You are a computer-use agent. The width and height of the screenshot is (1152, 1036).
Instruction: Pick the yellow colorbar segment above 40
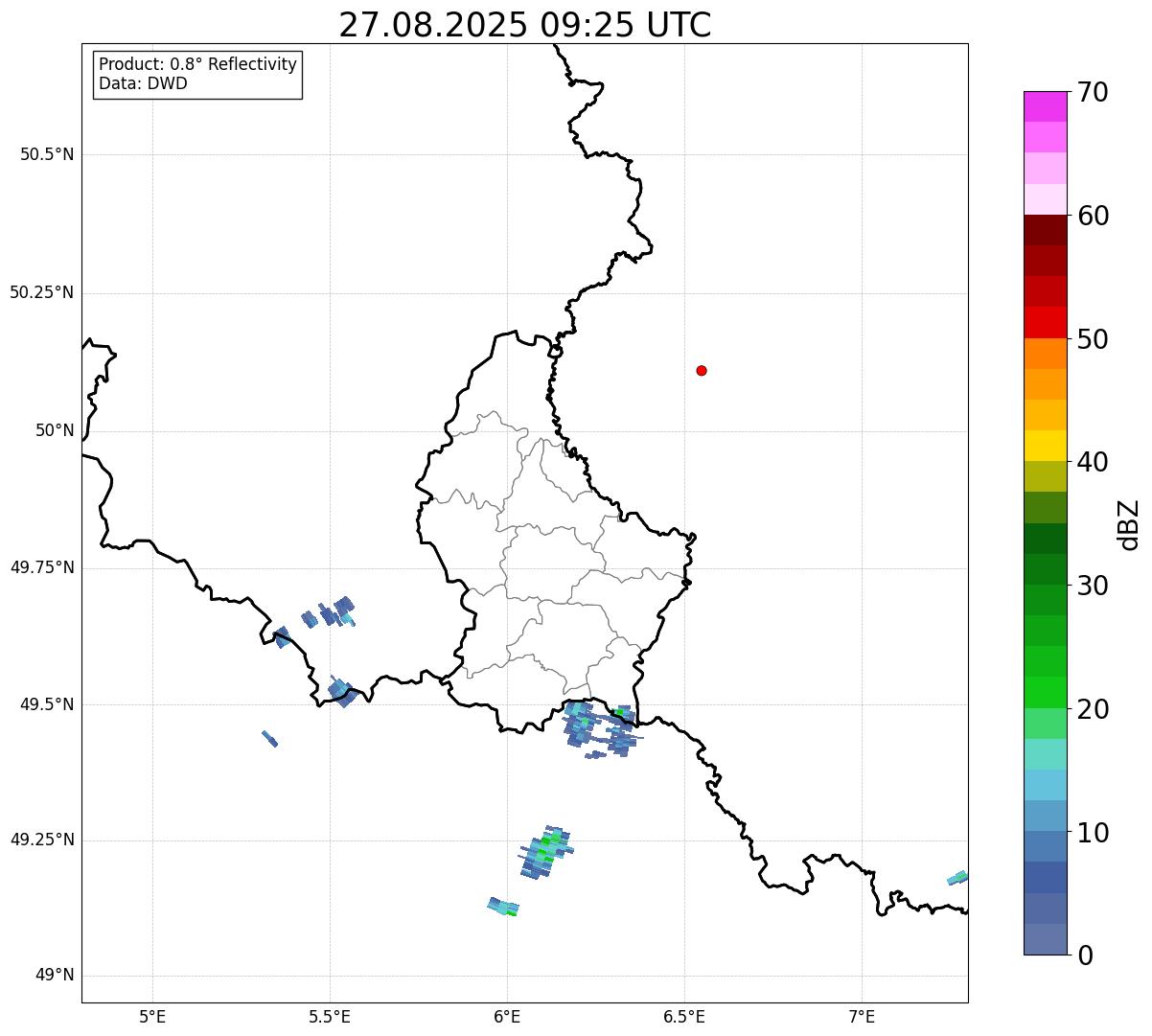[1045, 446]
